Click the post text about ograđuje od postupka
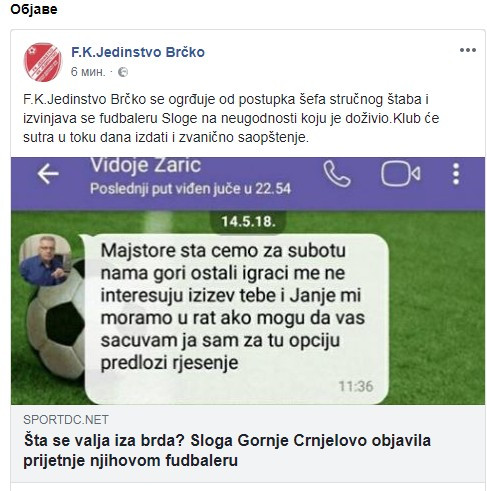This screenshot has height=491, width=487. [x=231, y=118]
